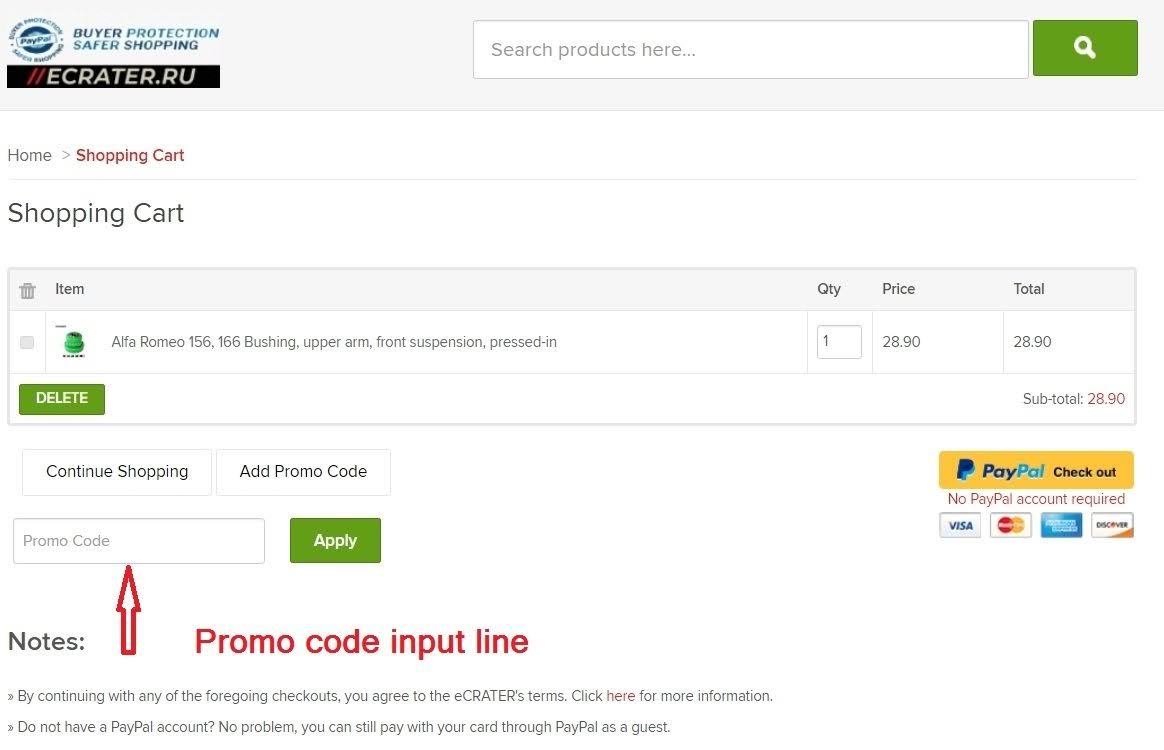Tick the Alfa Romeo bushing item checkbox
The width and height of the screenshot is (1164, 750).
point(27,342)
